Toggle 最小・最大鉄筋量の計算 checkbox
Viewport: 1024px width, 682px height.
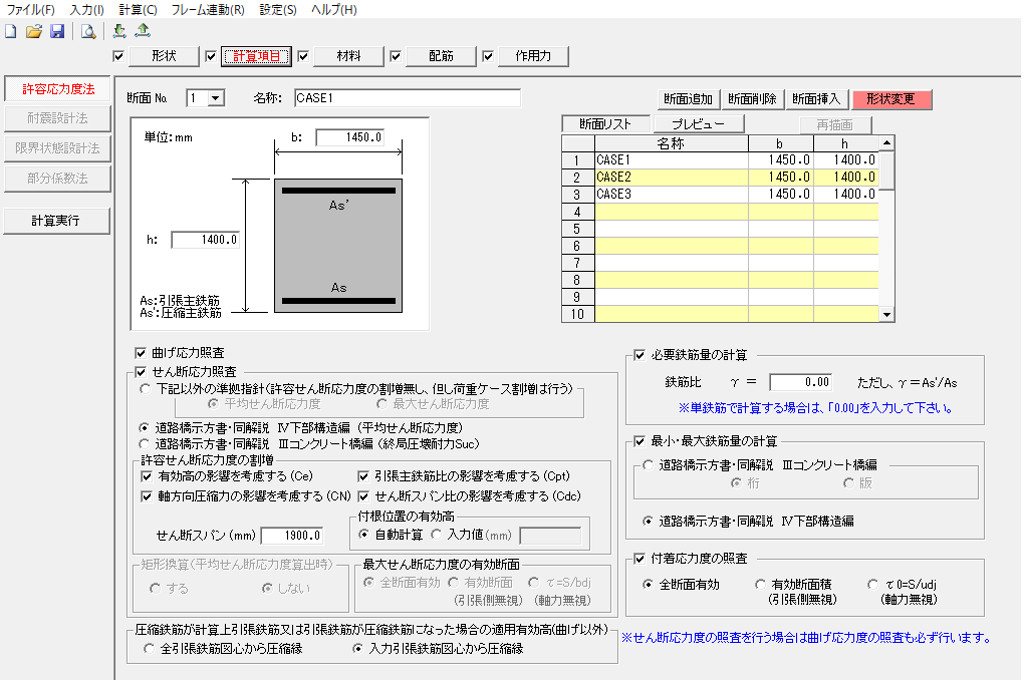coord(639,442)
